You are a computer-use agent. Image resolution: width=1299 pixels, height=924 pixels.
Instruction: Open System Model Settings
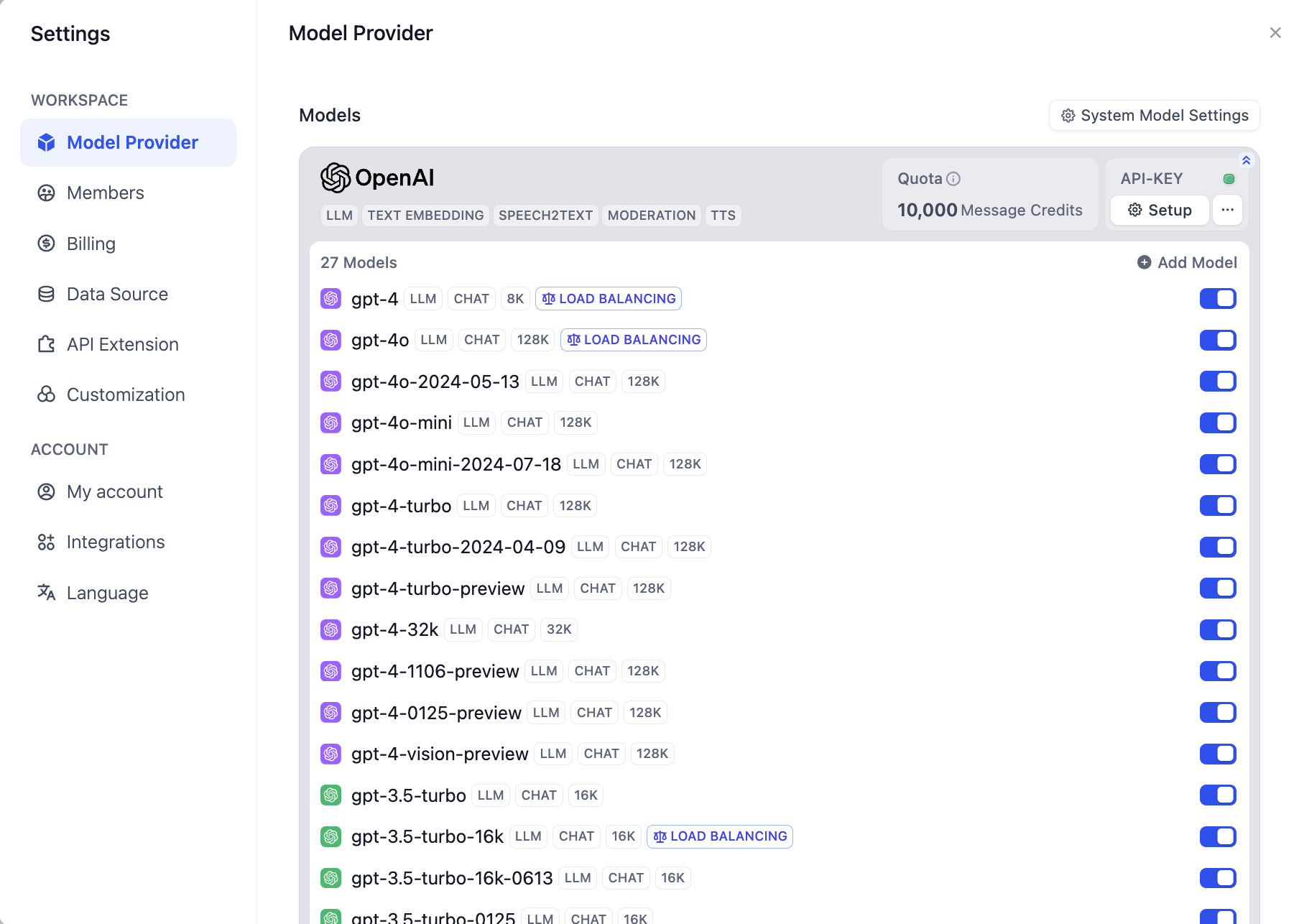(x=1154, y=116)
